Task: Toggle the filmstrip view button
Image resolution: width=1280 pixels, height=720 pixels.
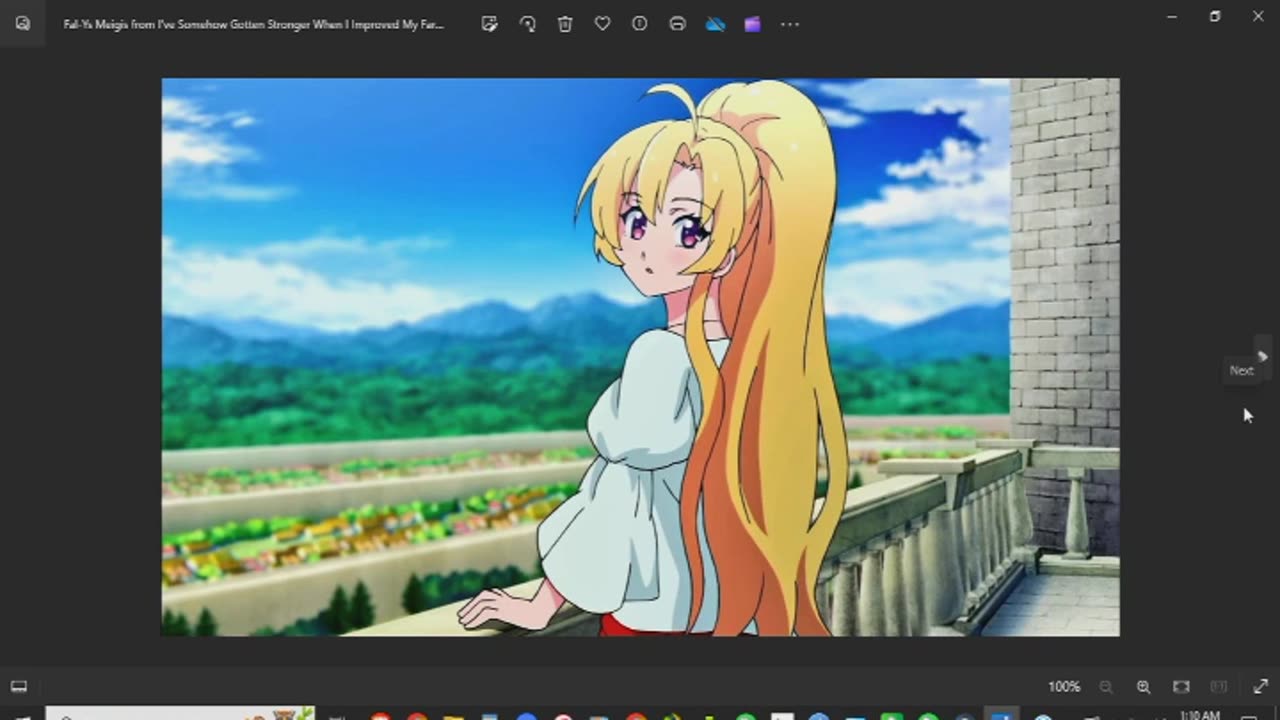Action: click(19, 687)
